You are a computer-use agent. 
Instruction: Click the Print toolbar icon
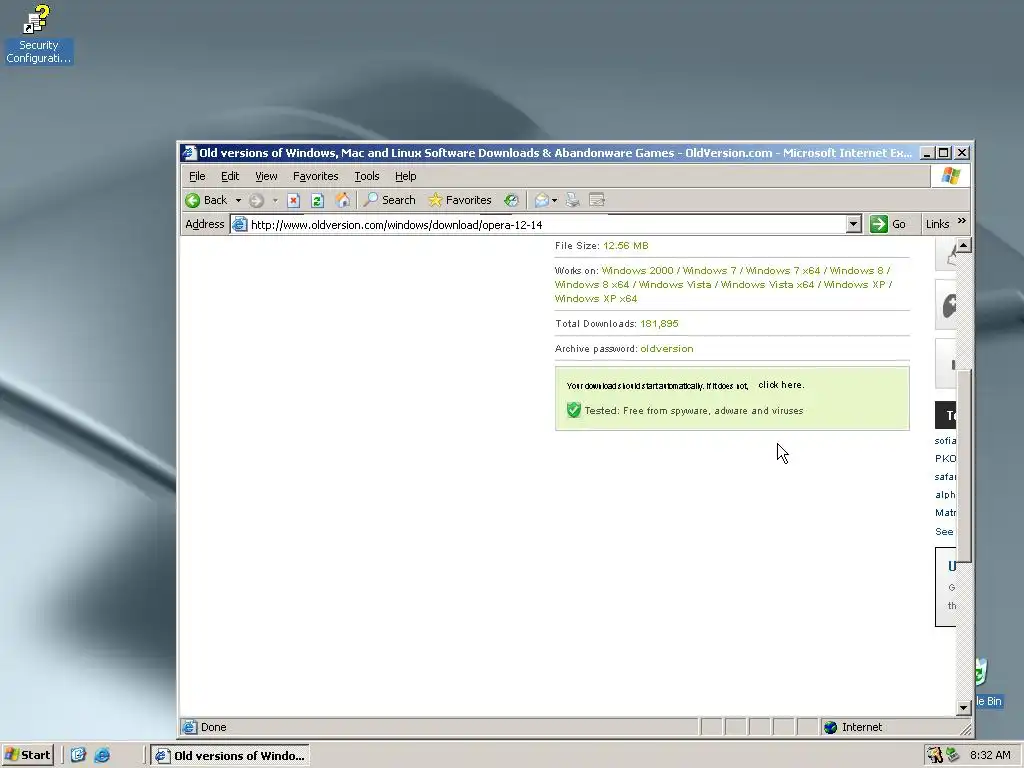tap(573, 200)
